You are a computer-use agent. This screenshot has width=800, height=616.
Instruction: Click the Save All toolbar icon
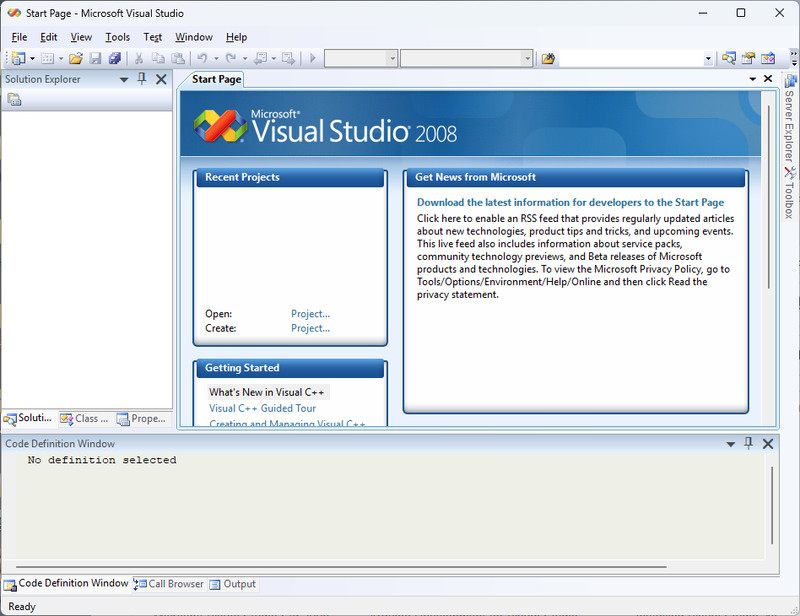[x=115, y=58]
